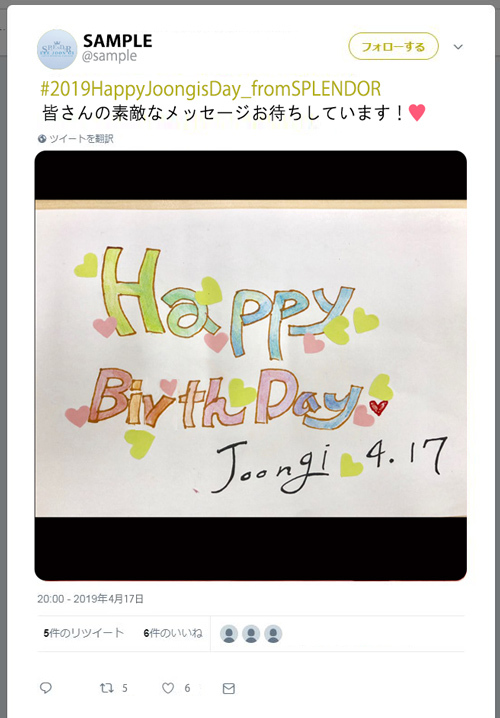This screenshot has width=500, height=718.
Task: Click the envelope direct message icon
Action: pos(228,688)
